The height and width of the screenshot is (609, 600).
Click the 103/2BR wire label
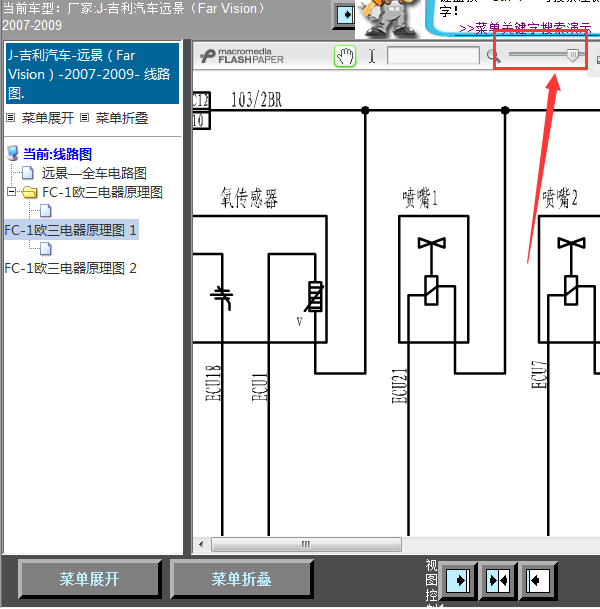tap(256, 100)
